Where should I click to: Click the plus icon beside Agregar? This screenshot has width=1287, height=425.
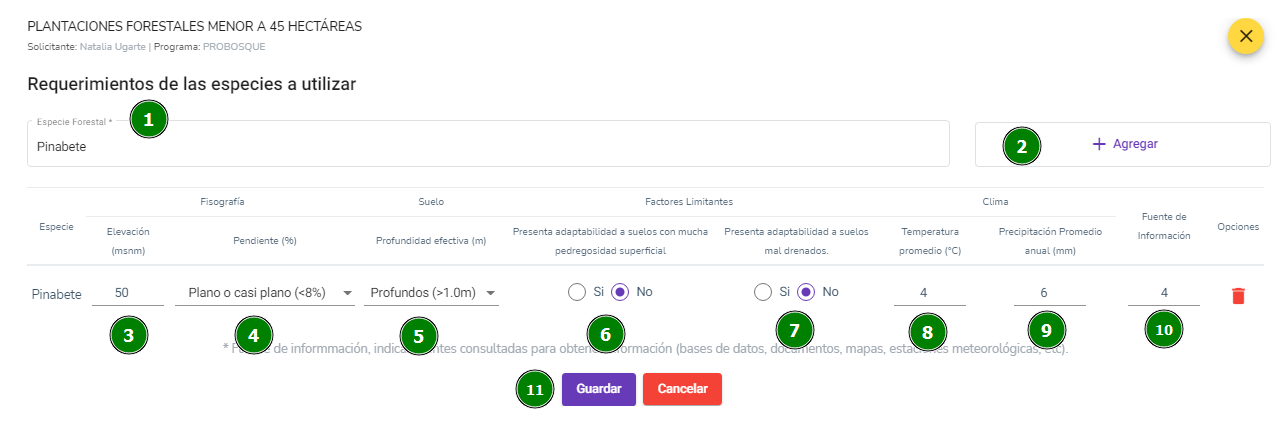pyautogui.click(x=1099, y=144)
